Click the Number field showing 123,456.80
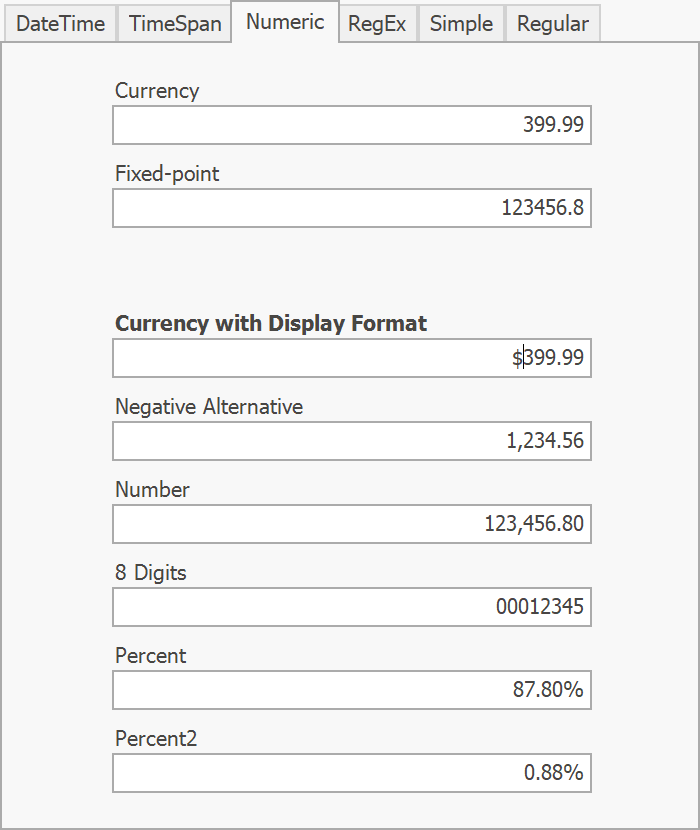Screen dimensions: 700x830 [x=352, y=524]
